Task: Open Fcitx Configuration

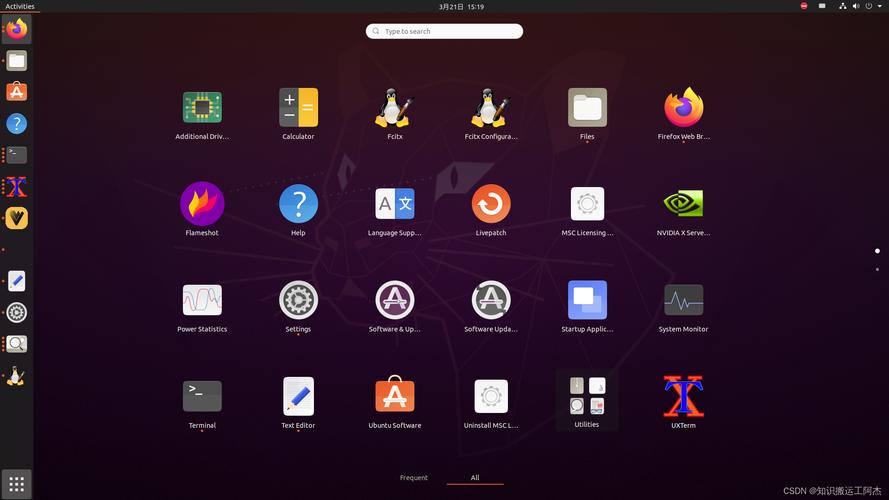Action: pos(491,113)
